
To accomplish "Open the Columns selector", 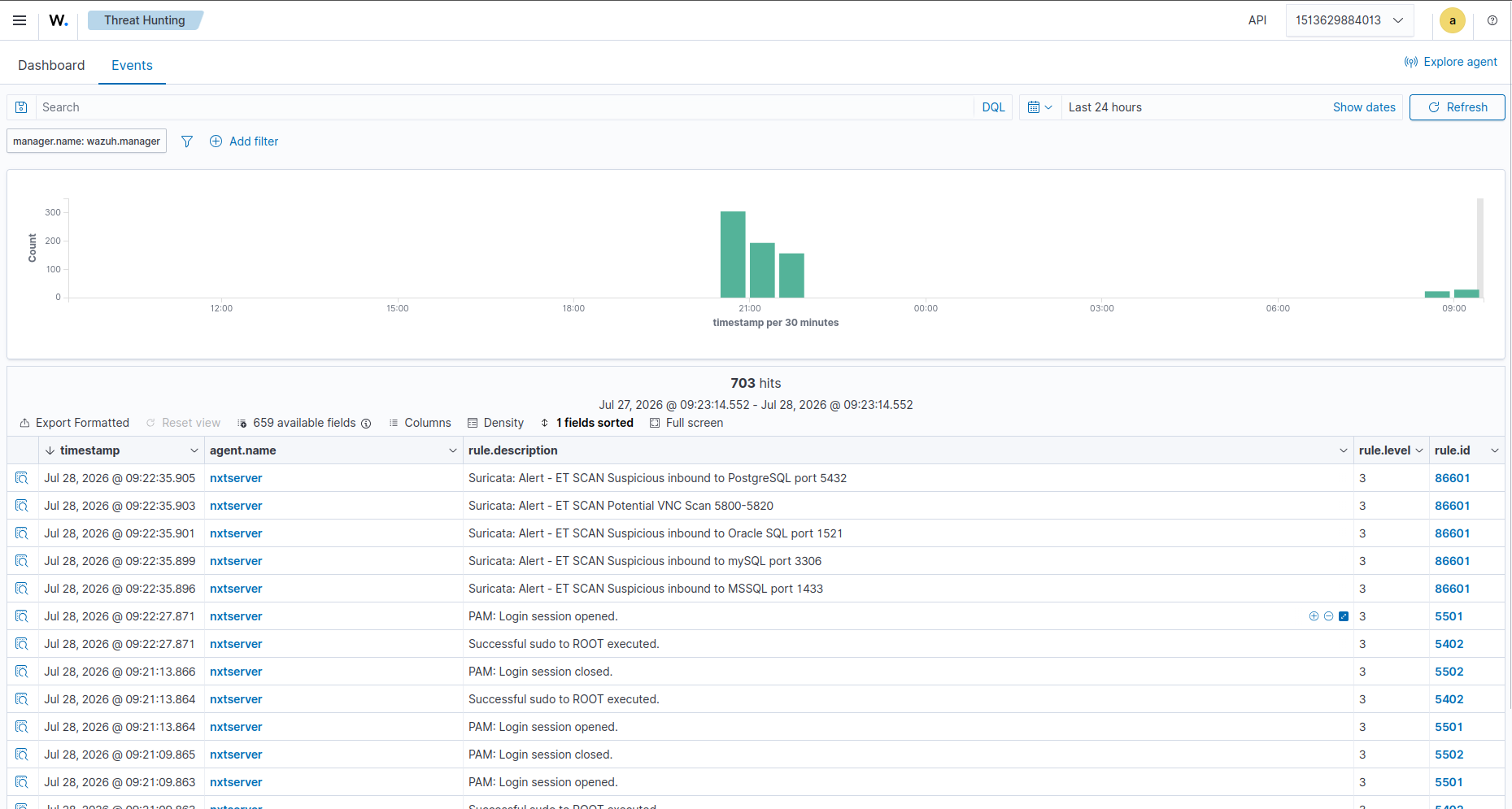I will pyautogui.click(x=420, y=423).
